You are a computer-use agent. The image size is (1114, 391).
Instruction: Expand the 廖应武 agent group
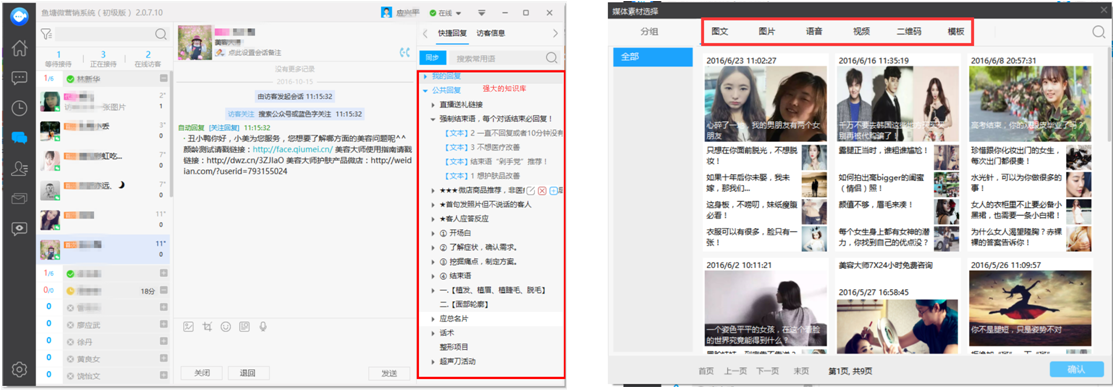[163, 325]
